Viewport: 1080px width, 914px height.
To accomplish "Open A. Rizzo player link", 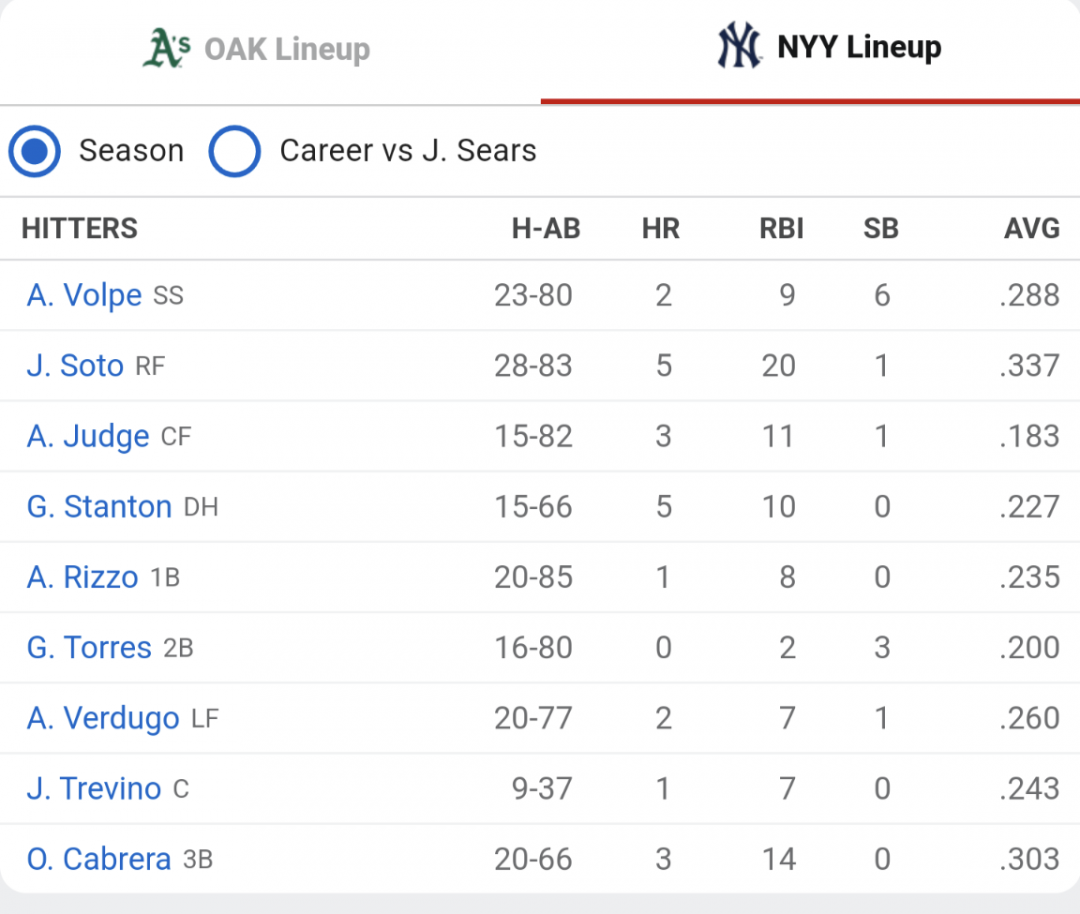I will 83,577.
